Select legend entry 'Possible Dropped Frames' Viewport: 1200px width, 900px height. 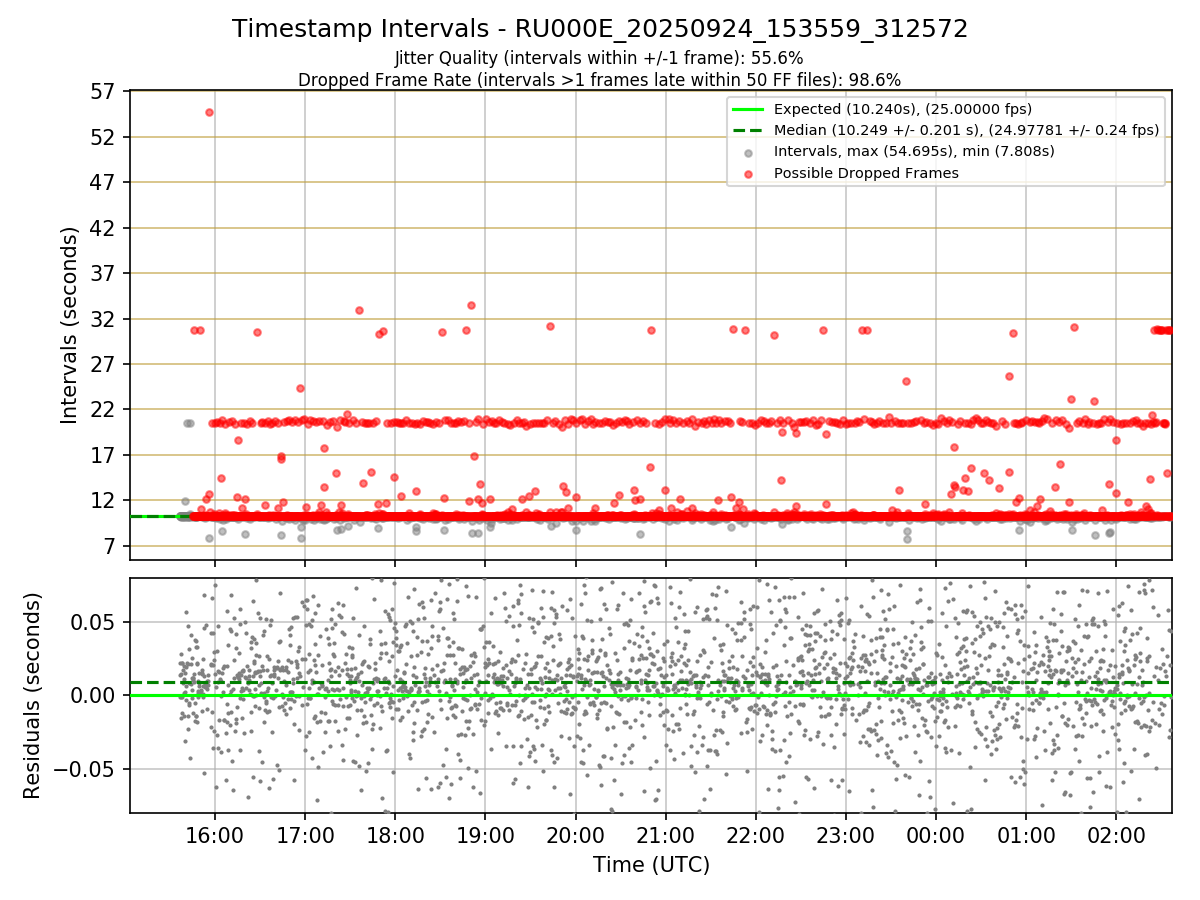866,173
